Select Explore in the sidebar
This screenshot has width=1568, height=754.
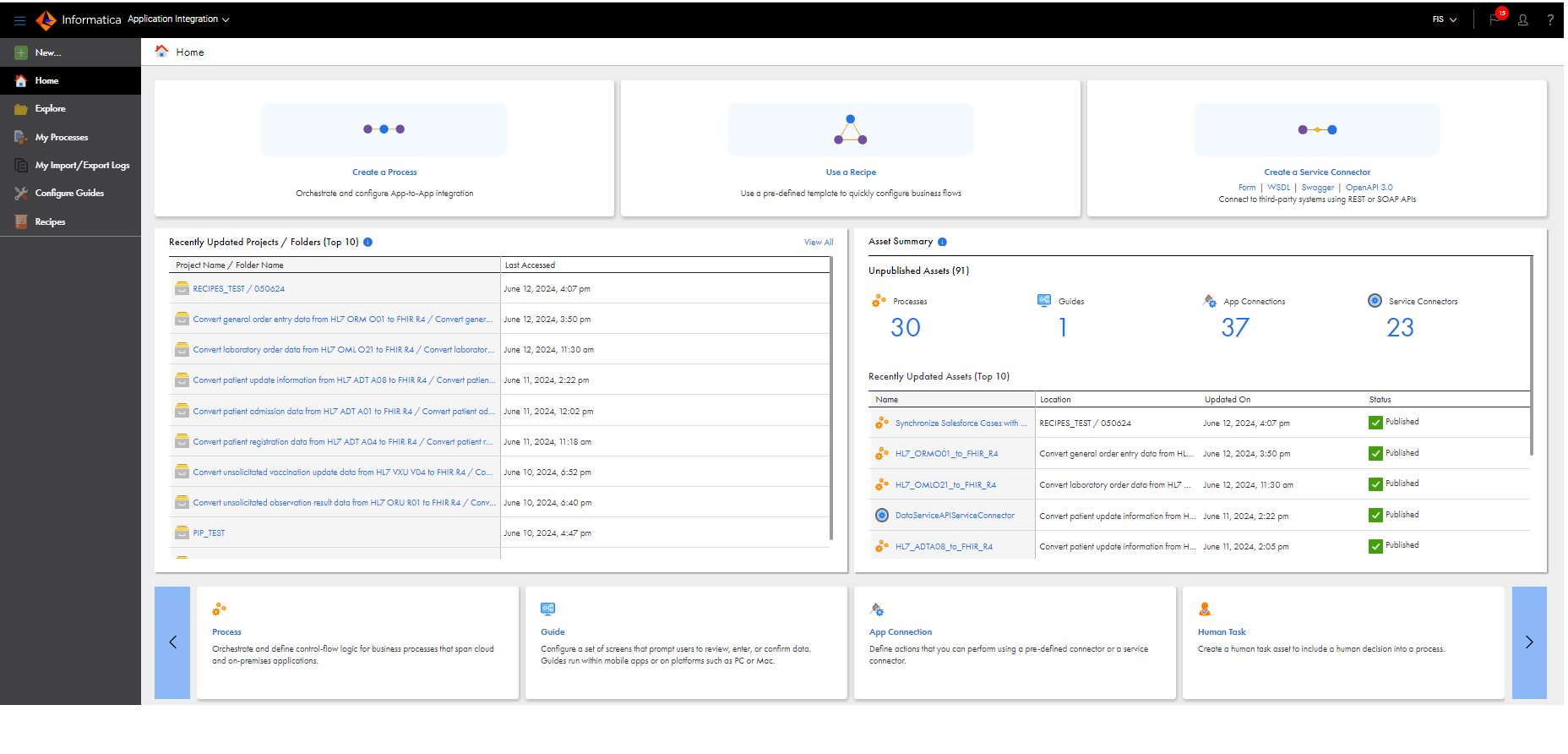[x=70, y=109]
